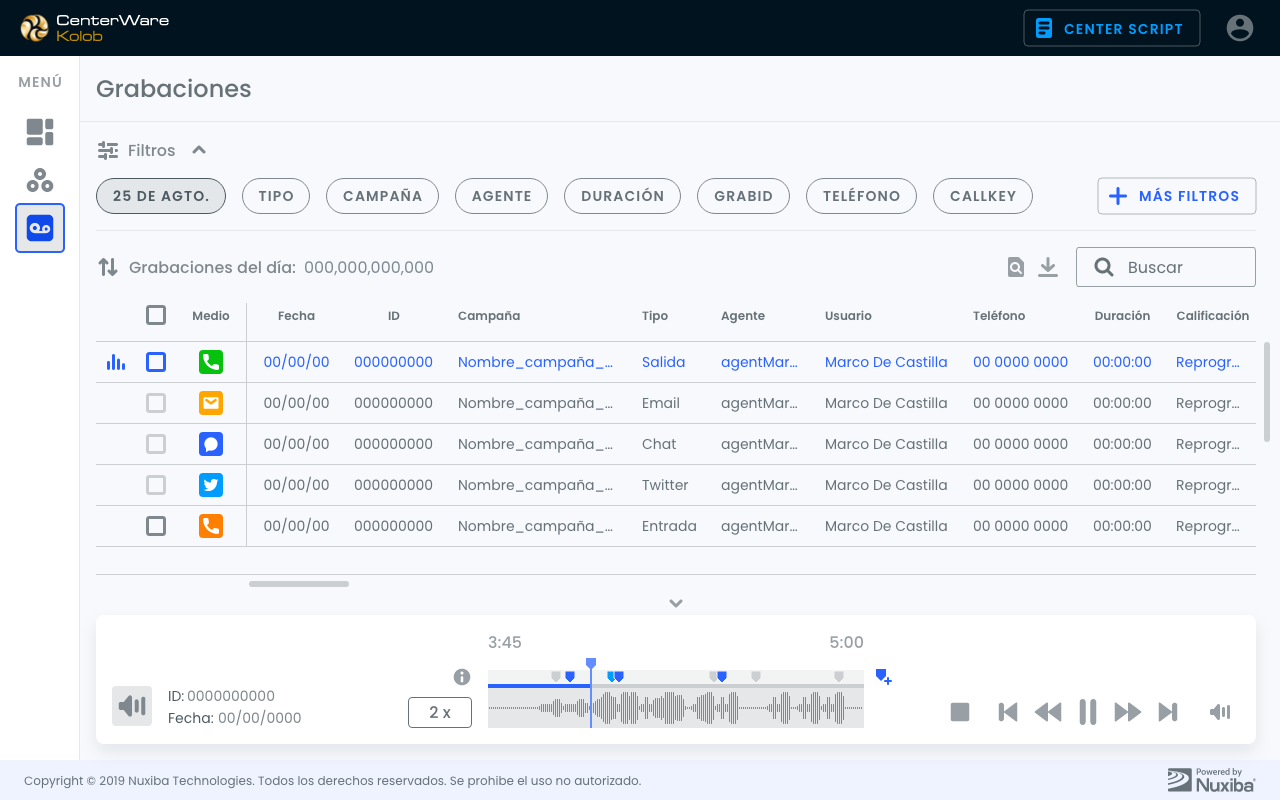This screenshot has height=800, width=1280.
Task: Sort by the Agente column header
Action: (743, 315)
